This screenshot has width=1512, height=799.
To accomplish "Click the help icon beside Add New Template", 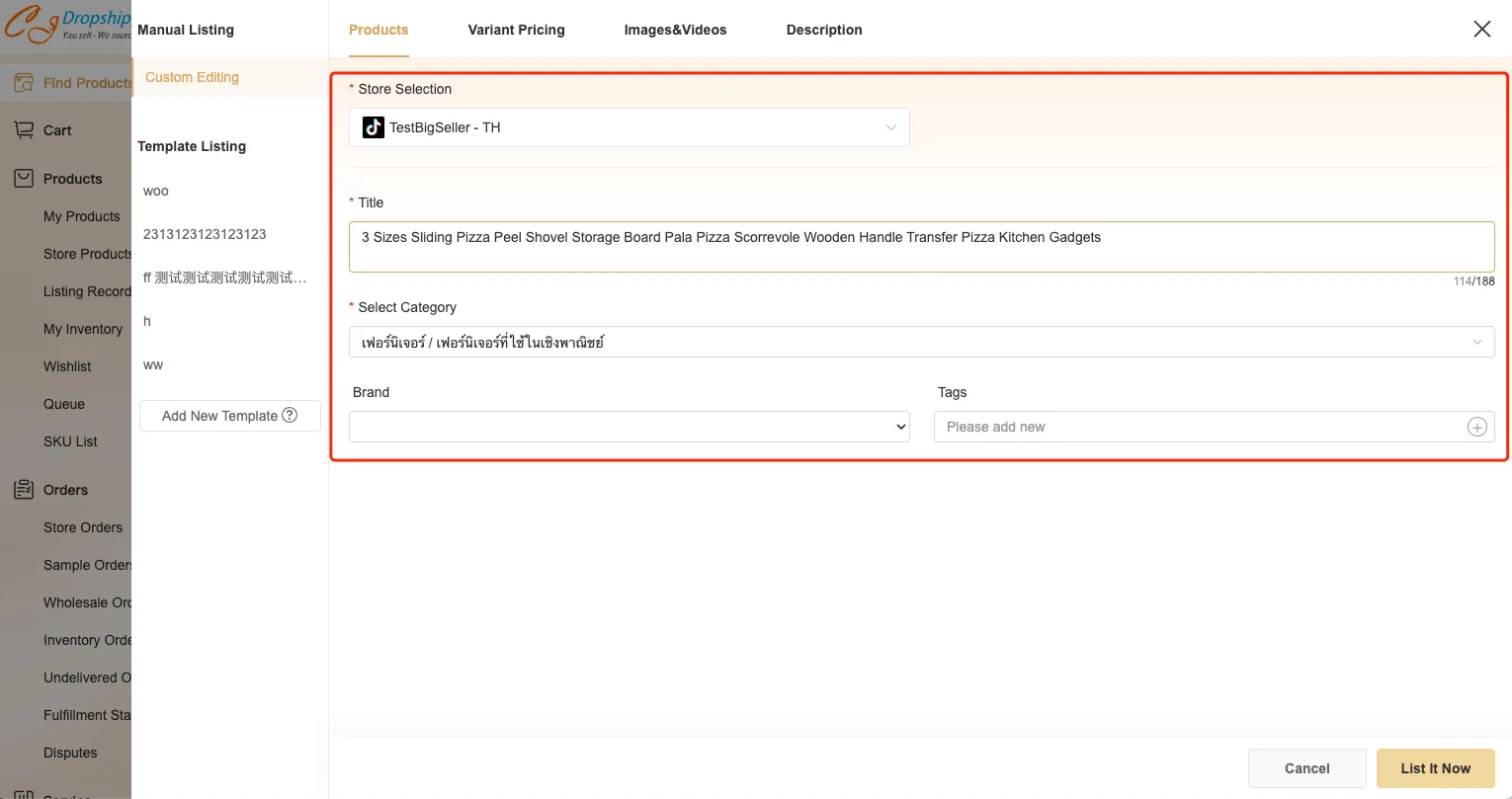I will pos(290,416).
